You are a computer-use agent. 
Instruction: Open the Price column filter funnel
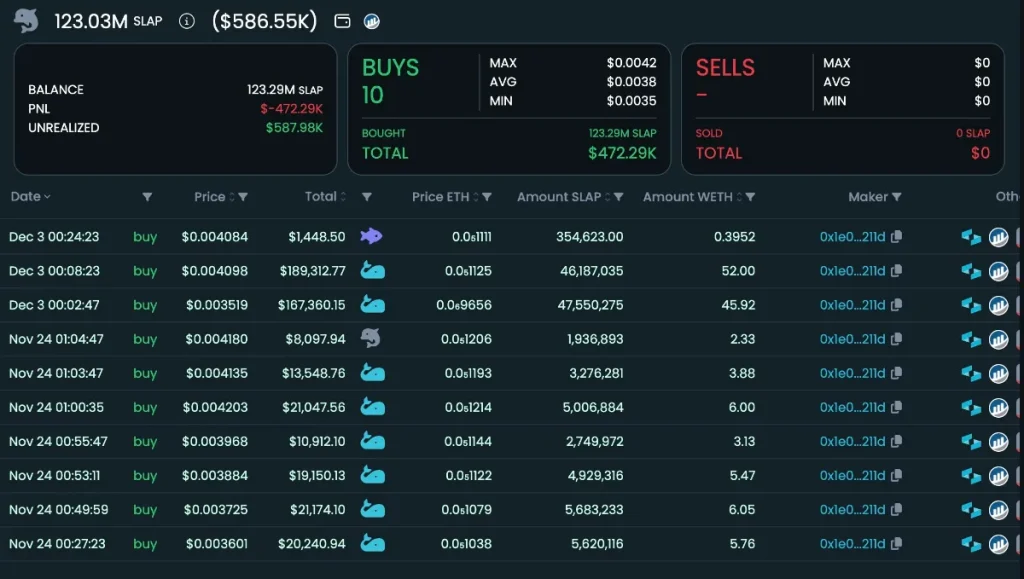(x=243, y=197)
